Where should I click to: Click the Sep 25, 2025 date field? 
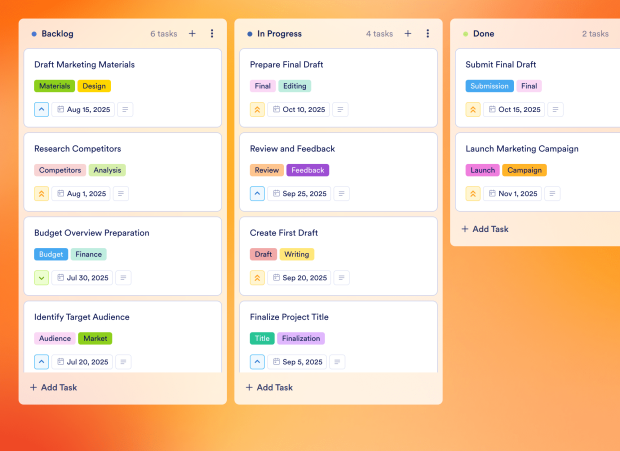(x=299, y=194)
